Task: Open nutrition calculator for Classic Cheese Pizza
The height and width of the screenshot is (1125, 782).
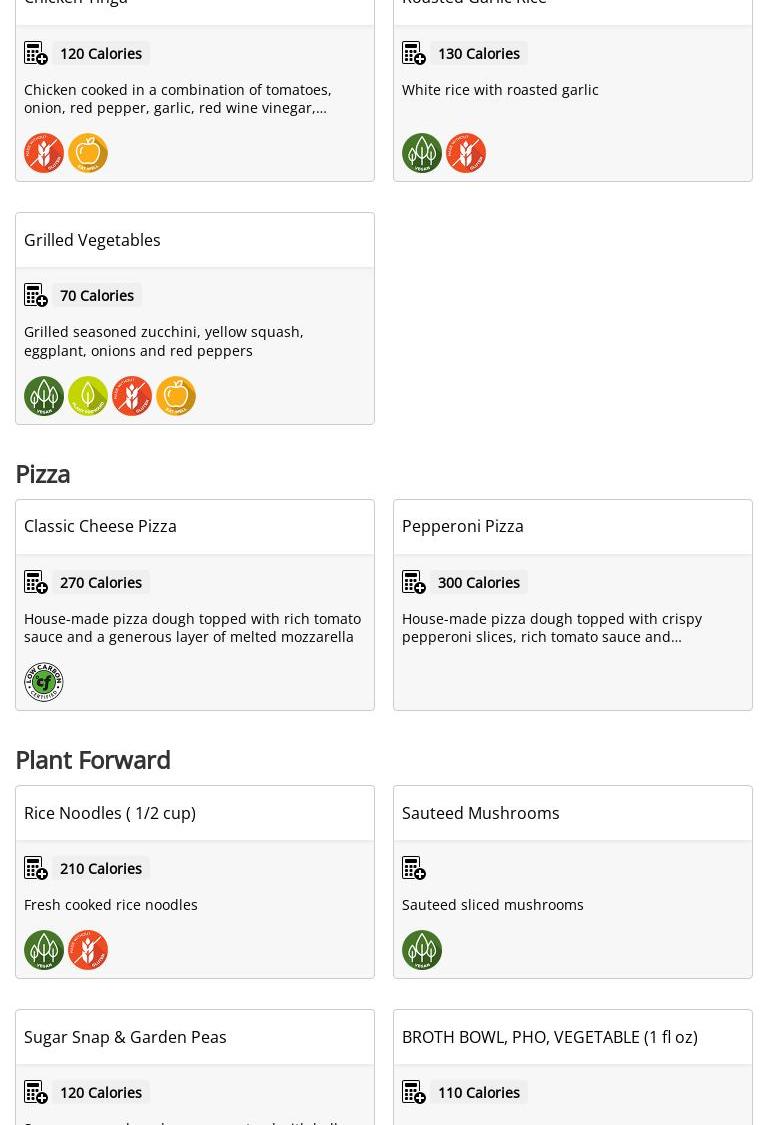Action: [x=36, y=582]
